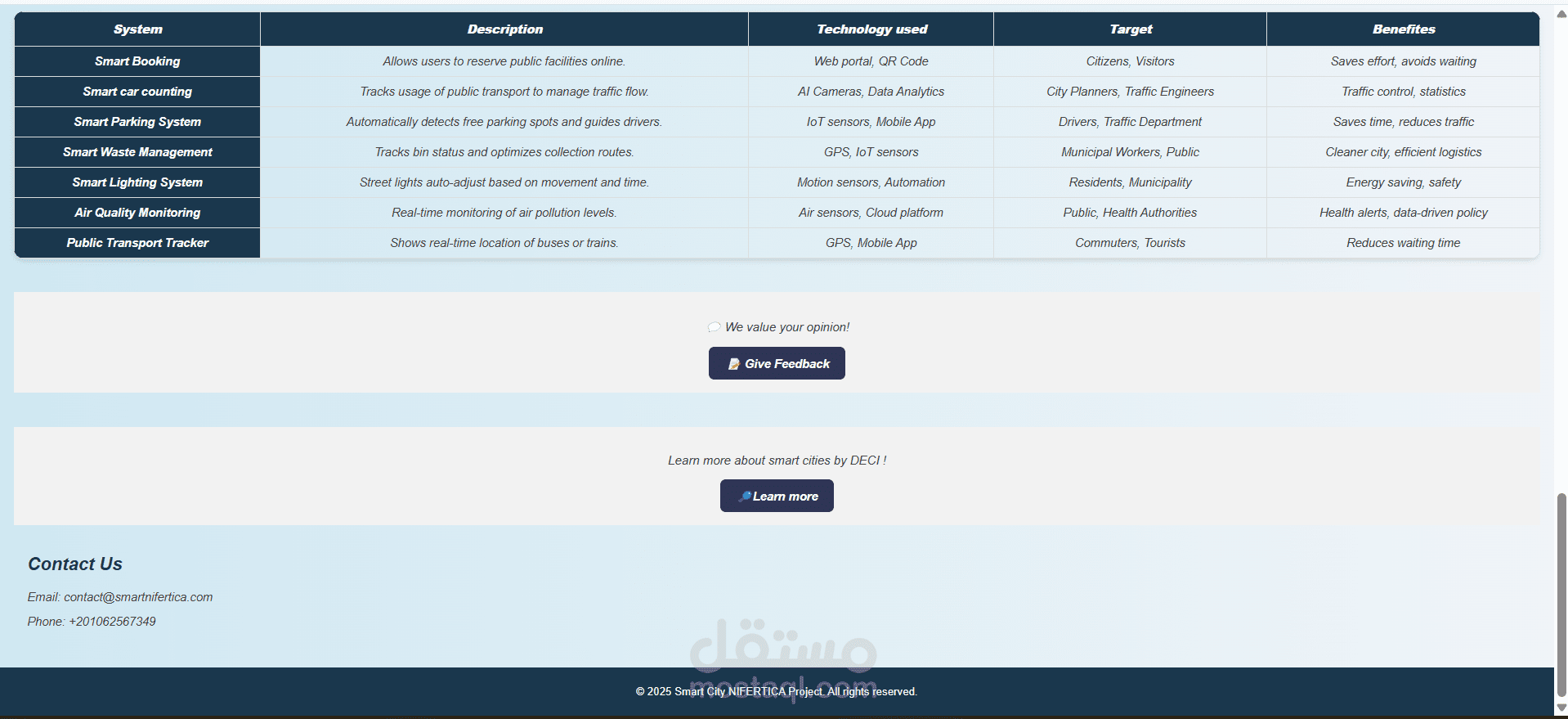The image size is (1568, 719).
Task: Click the 'GPS, Mobile App' cell
Action: pyautogui.click(x=871, y=243)
